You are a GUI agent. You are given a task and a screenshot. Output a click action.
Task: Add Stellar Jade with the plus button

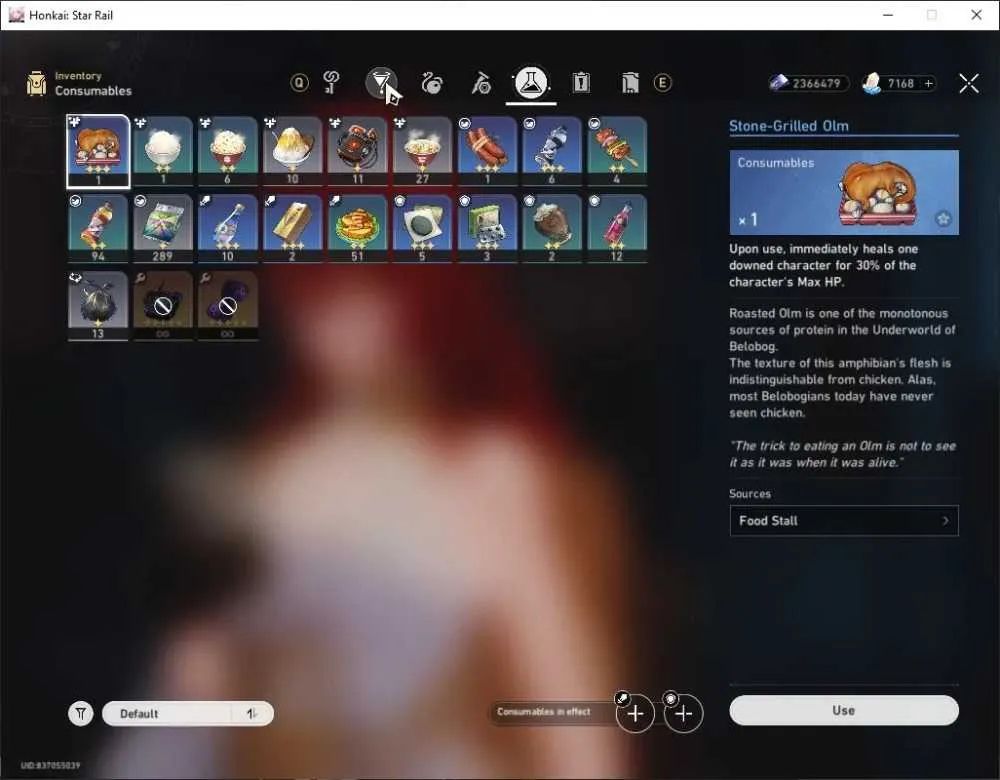point(929,84)
